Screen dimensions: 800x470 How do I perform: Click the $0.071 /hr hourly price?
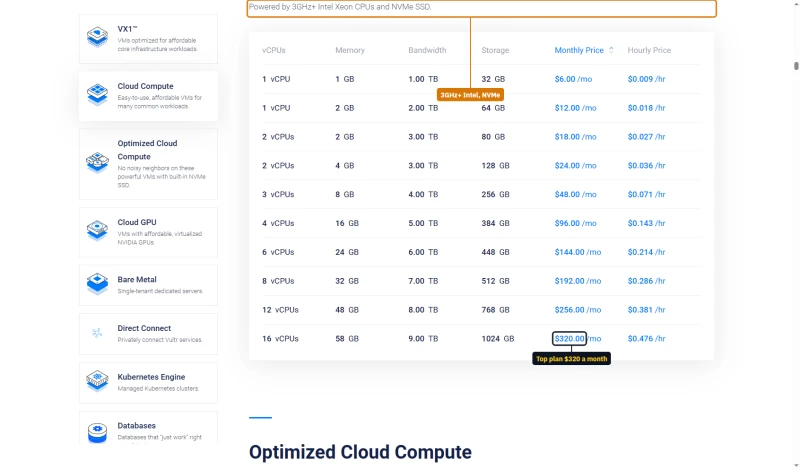click(646, 194)
